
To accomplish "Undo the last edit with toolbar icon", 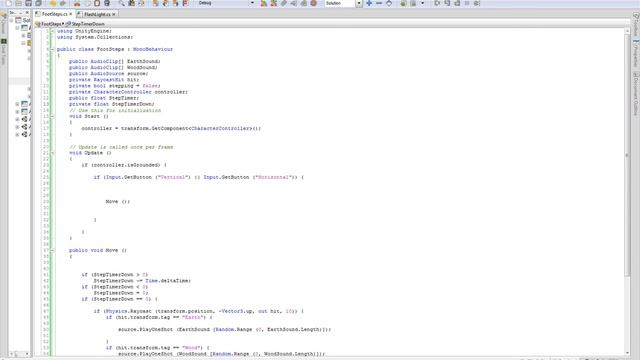I will click(x=53, y=3).
